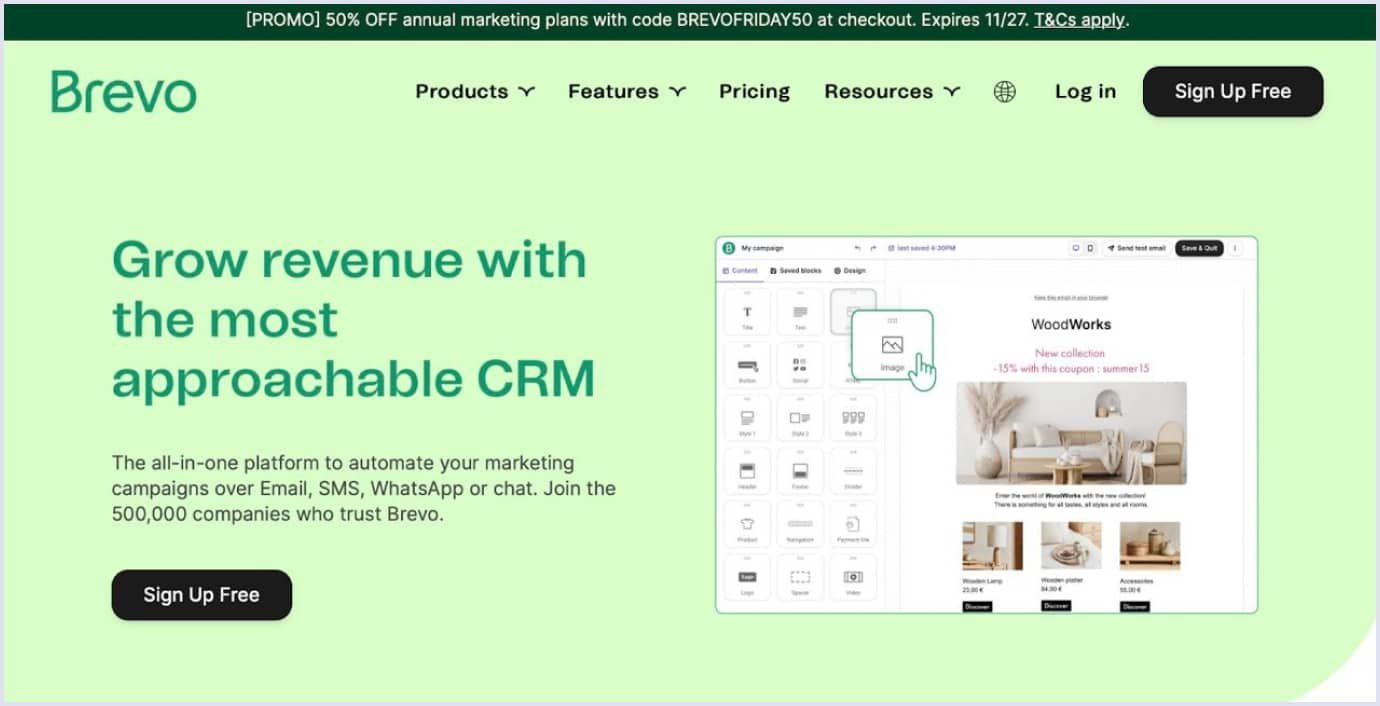The width and height of the screenshot is (1380, 706).
Task: Click Discover under Accessories
Action: click(x=1134, y=606)
